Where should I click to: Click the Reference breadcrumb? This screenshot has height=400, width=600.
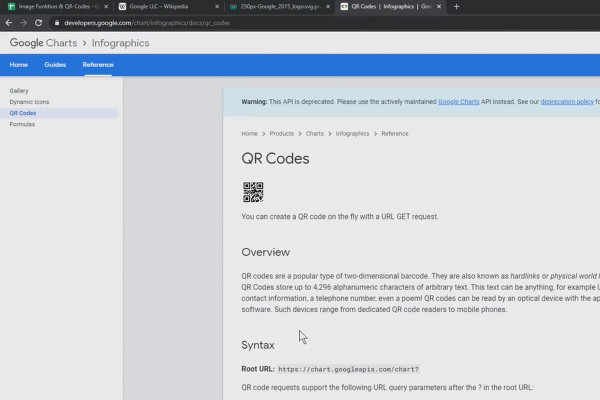tap(395, 134)
